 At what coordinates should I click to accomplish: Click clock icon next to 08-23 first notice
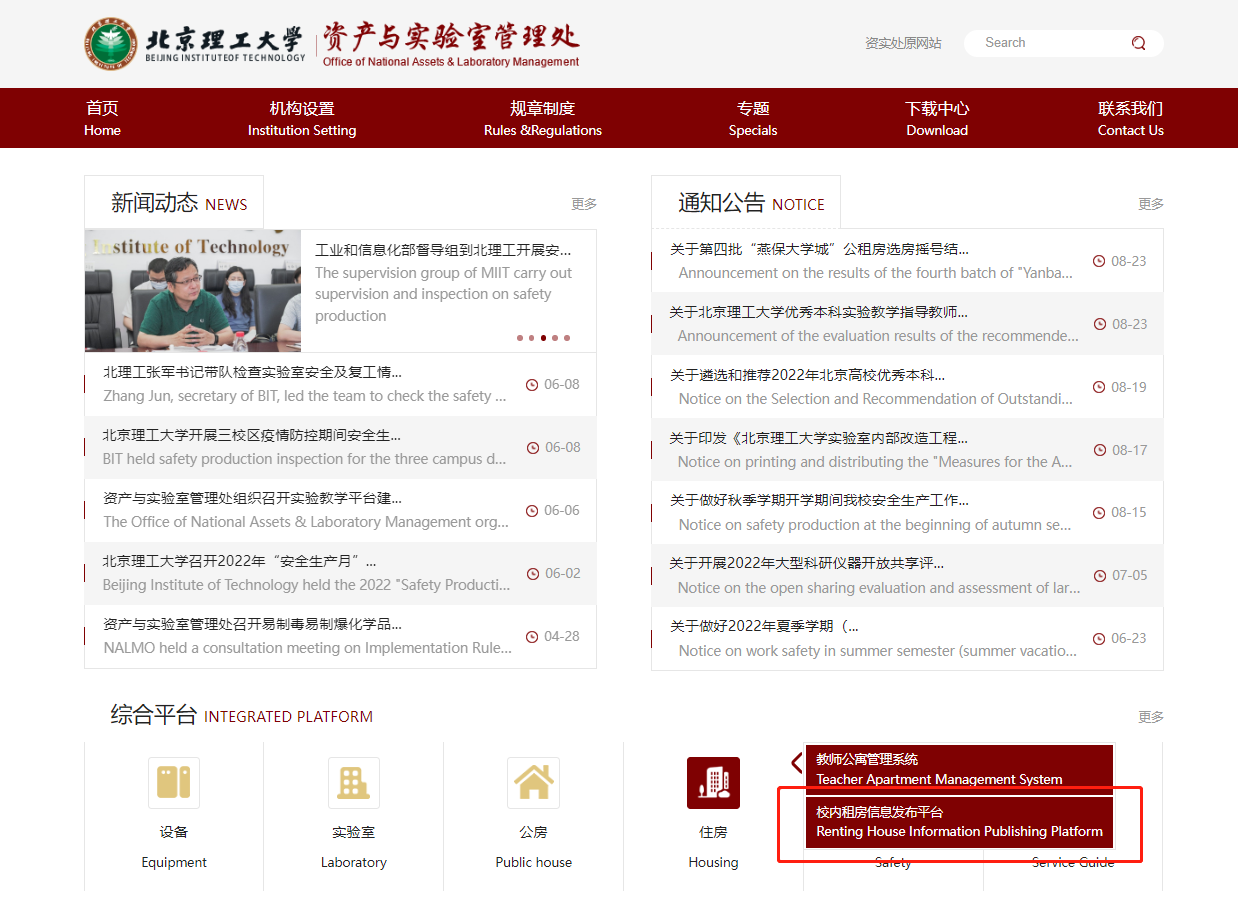[x=1099, y=261]
